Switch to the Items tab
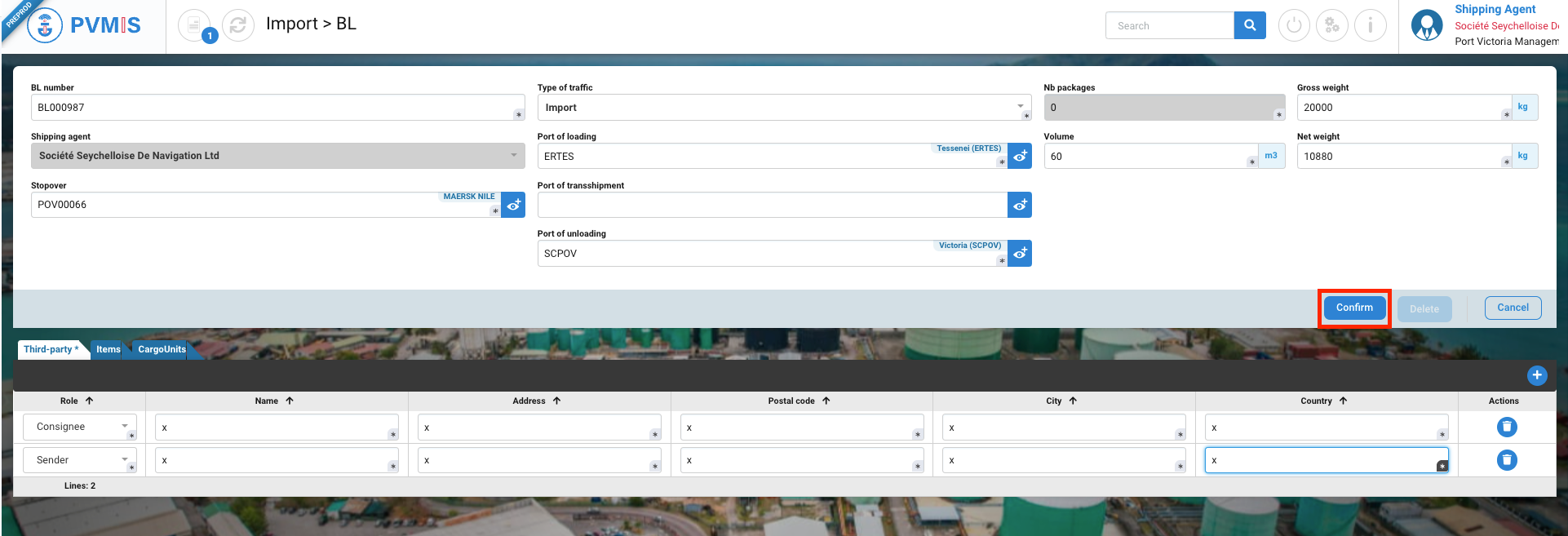This screenshot has width=1568, height=536. tap(108, 349)
